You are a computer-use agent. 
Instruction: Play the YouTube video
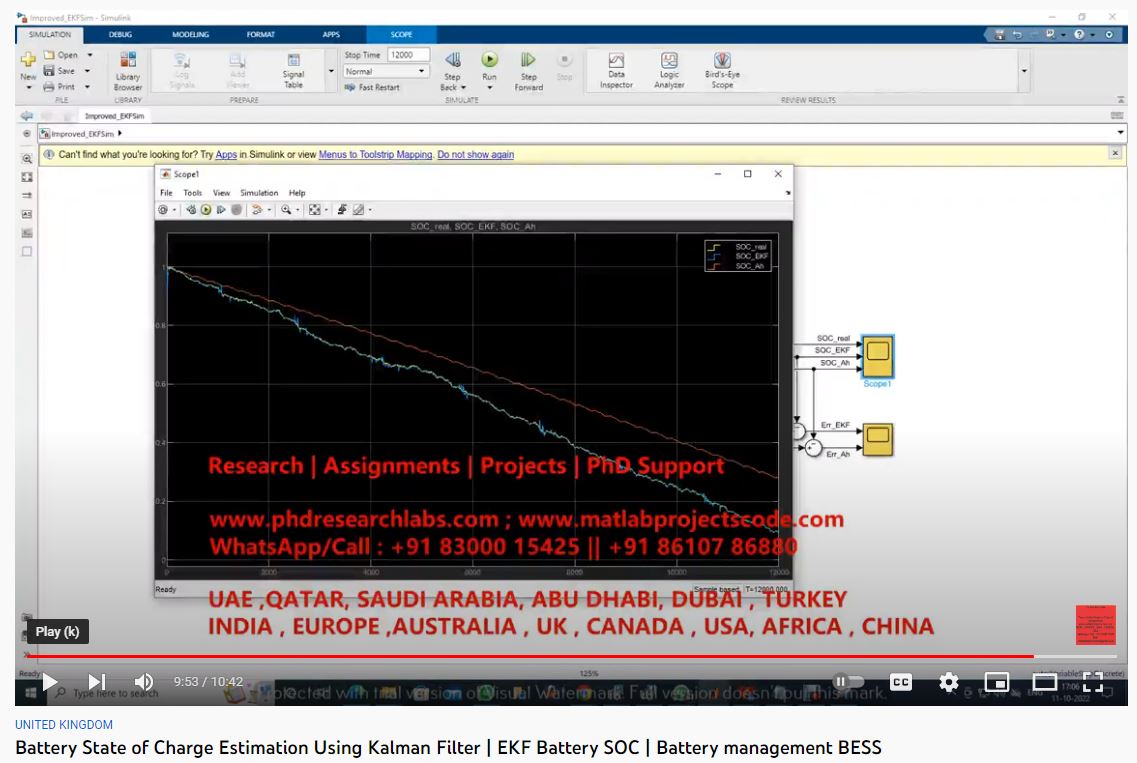[x=50, y=682]
